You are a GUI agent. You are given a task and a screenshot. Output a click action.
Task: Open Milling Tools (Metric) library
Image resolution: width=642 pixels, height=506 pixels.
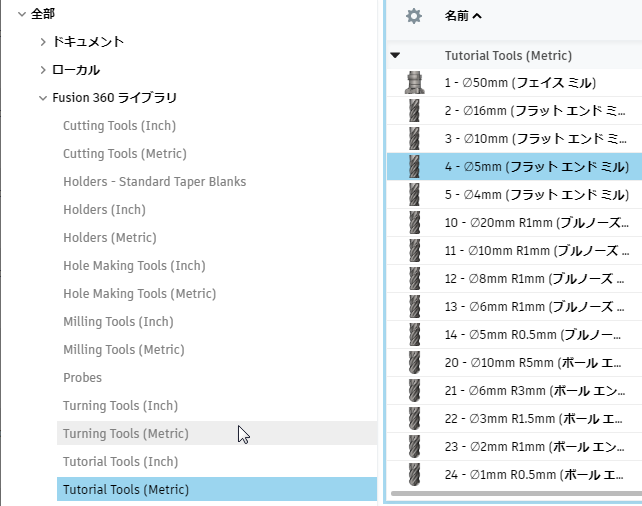click(x=123, y=350)
